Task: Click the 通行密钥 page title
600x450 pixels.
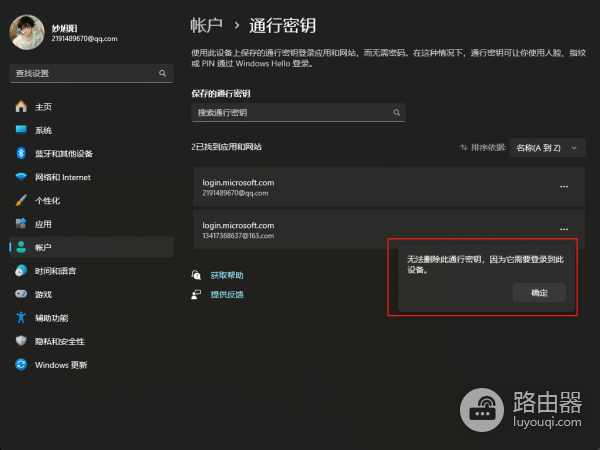Action: click(282, 26)
